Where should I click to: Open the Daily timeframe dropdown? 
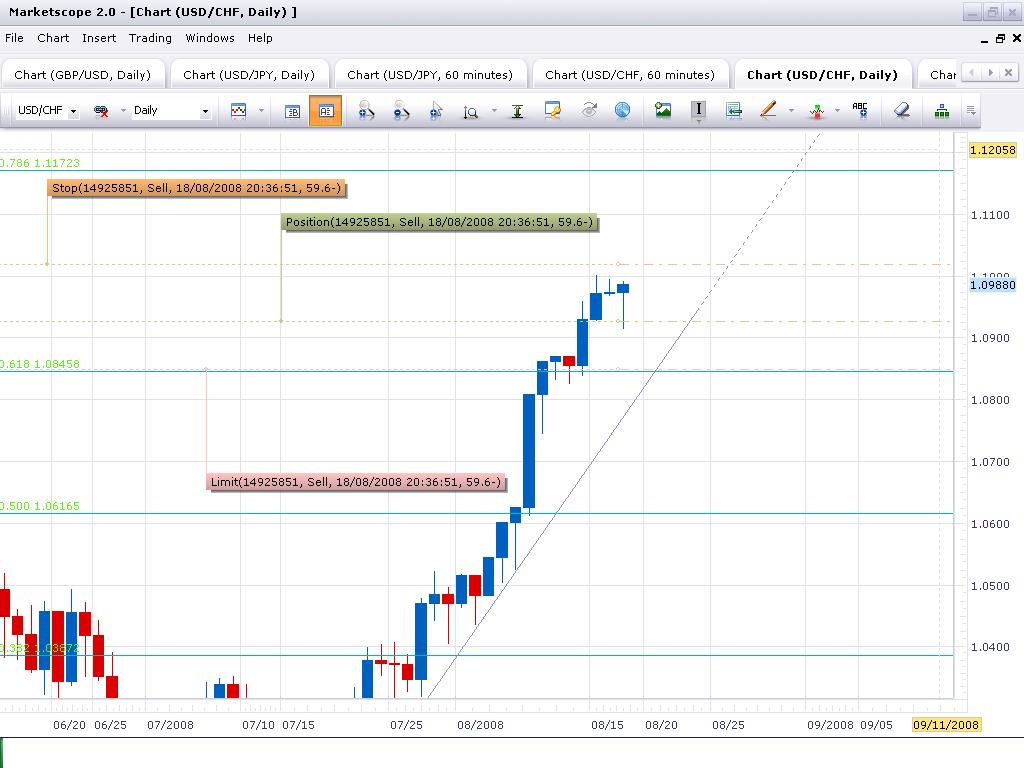click(205, 111)
